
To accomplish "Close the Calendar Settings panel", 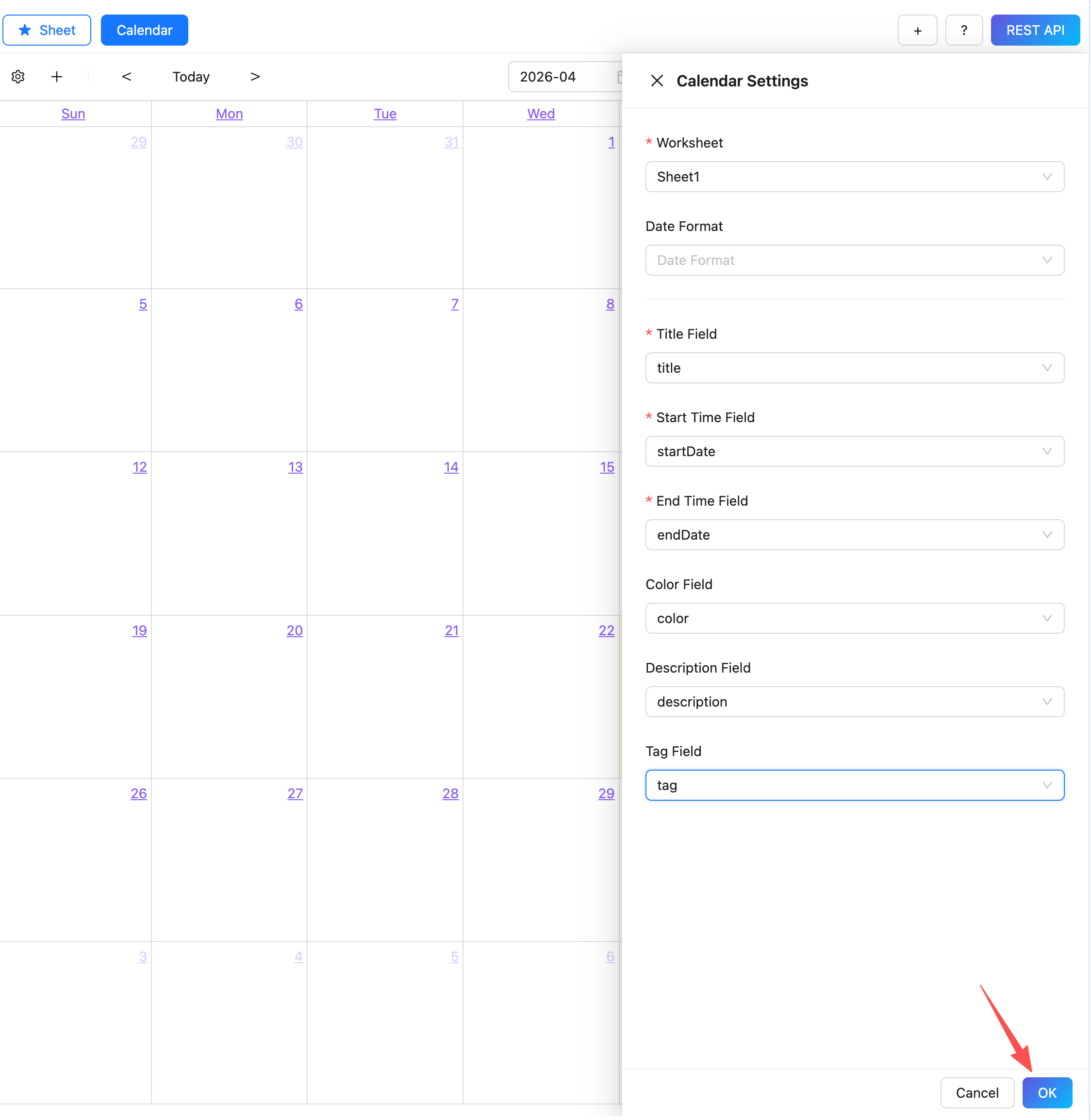I will click(x=657, y=81).
